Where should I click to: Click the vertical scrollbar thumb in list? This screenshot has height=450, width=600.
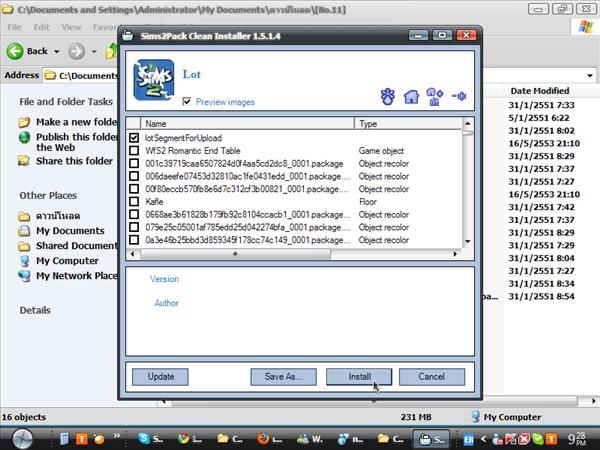tap(467, 133)
